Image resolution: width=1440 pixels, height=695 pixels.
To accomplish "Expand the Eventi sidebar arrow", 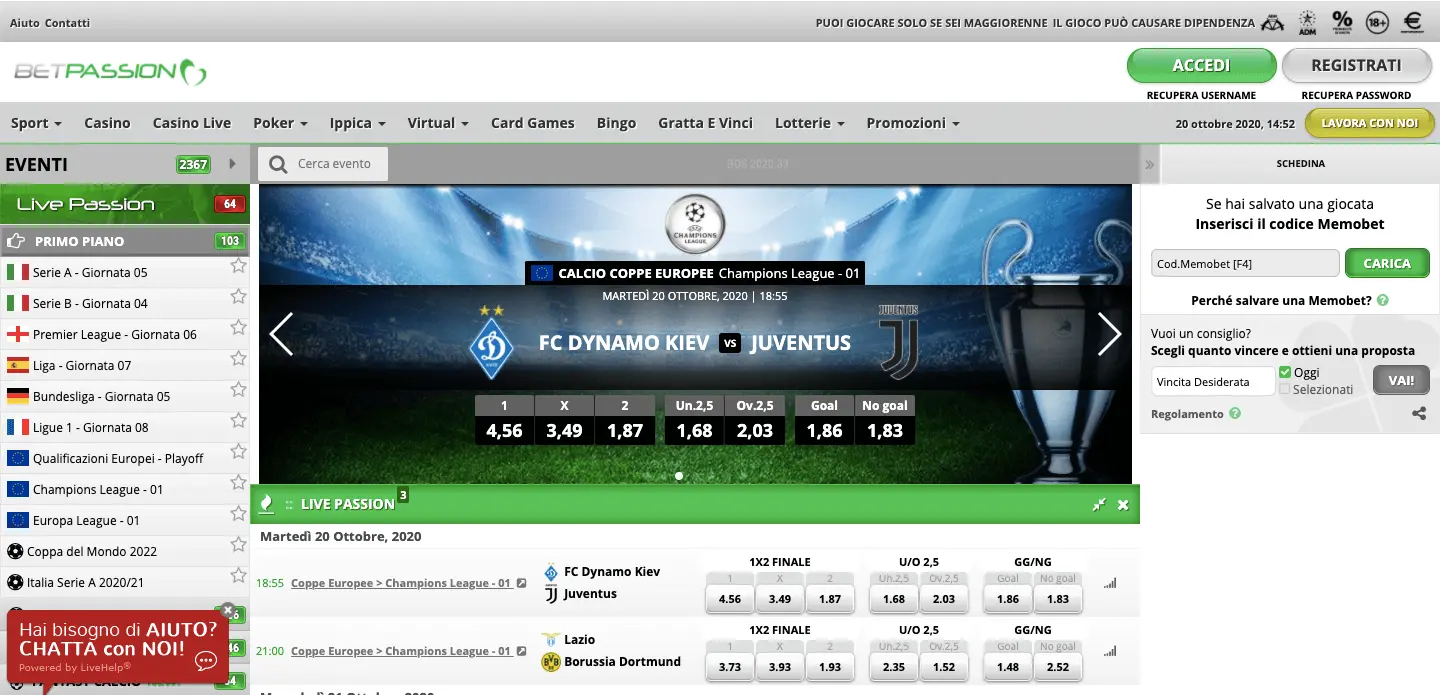I will [x=233, y=164].
